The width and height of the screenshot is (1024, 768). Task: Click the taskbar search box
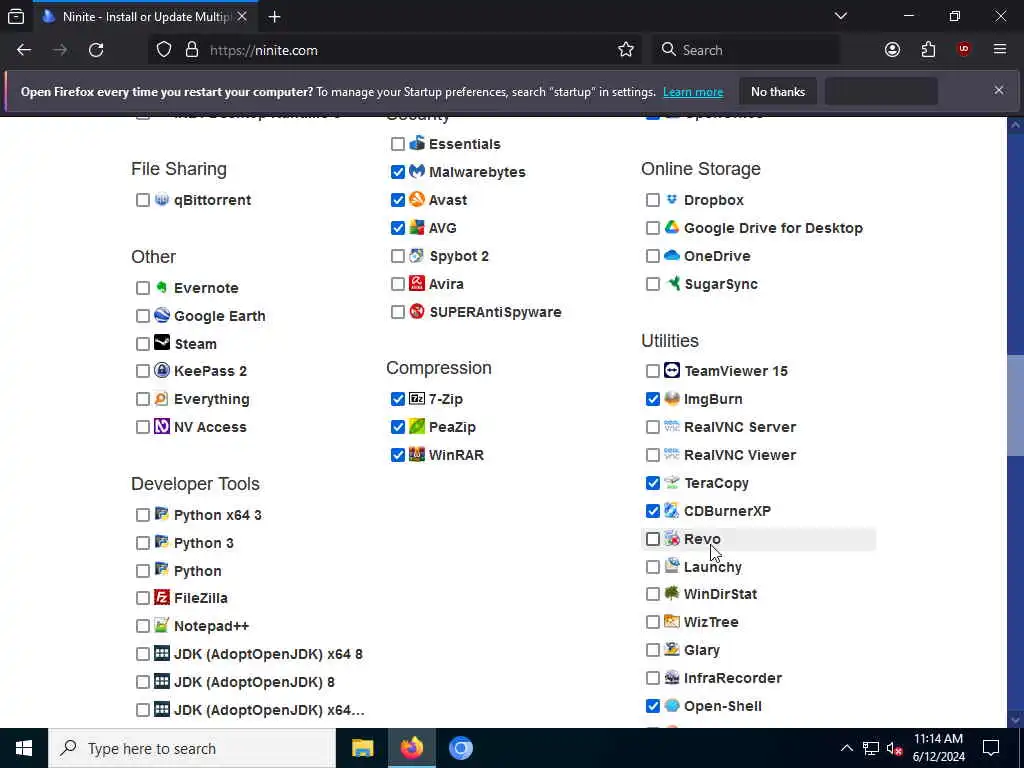tap(192, 748)
